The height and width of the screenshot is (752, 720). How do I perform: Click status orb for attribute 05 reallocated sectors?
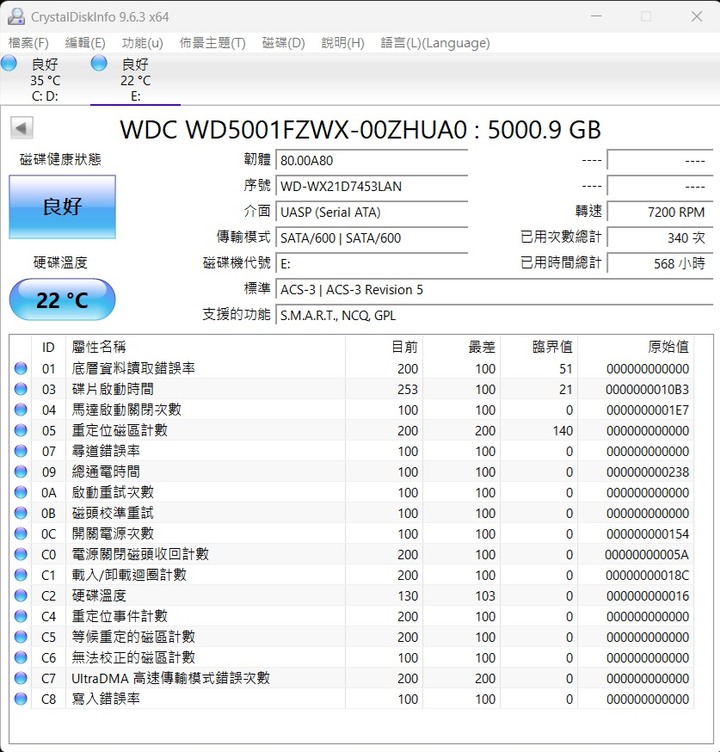pos(21,431)
